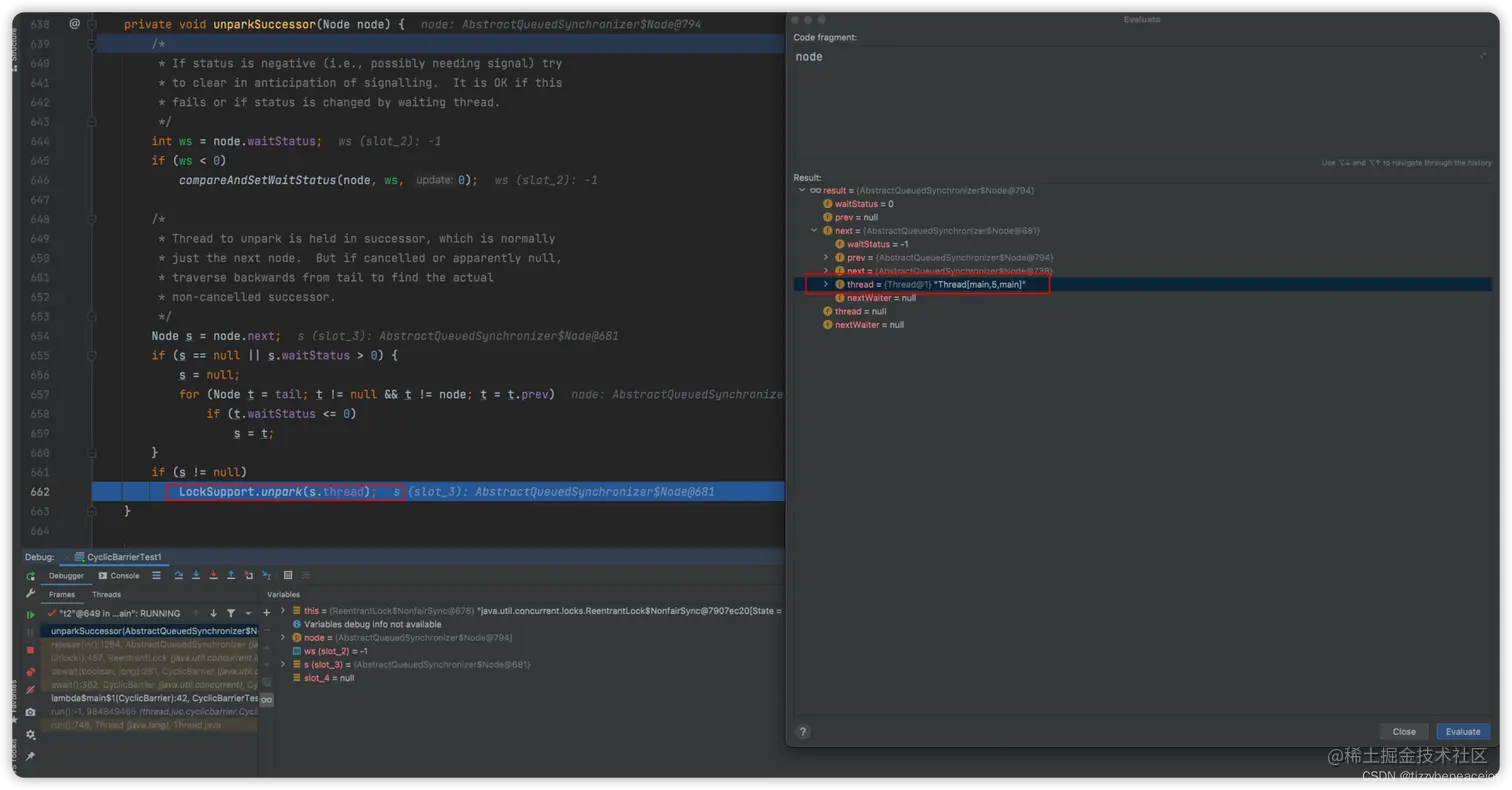Remove watch minus icon in Variables

coord(266,630)
